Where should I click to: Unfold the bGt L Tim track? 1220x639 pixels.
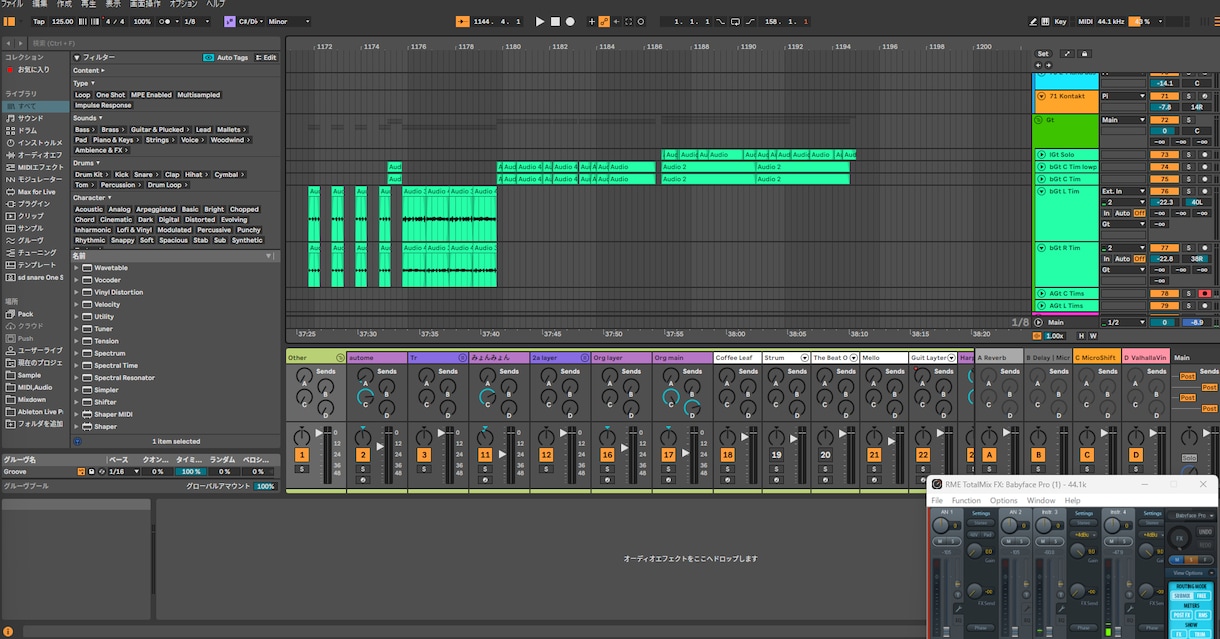tap(1041, 191)
